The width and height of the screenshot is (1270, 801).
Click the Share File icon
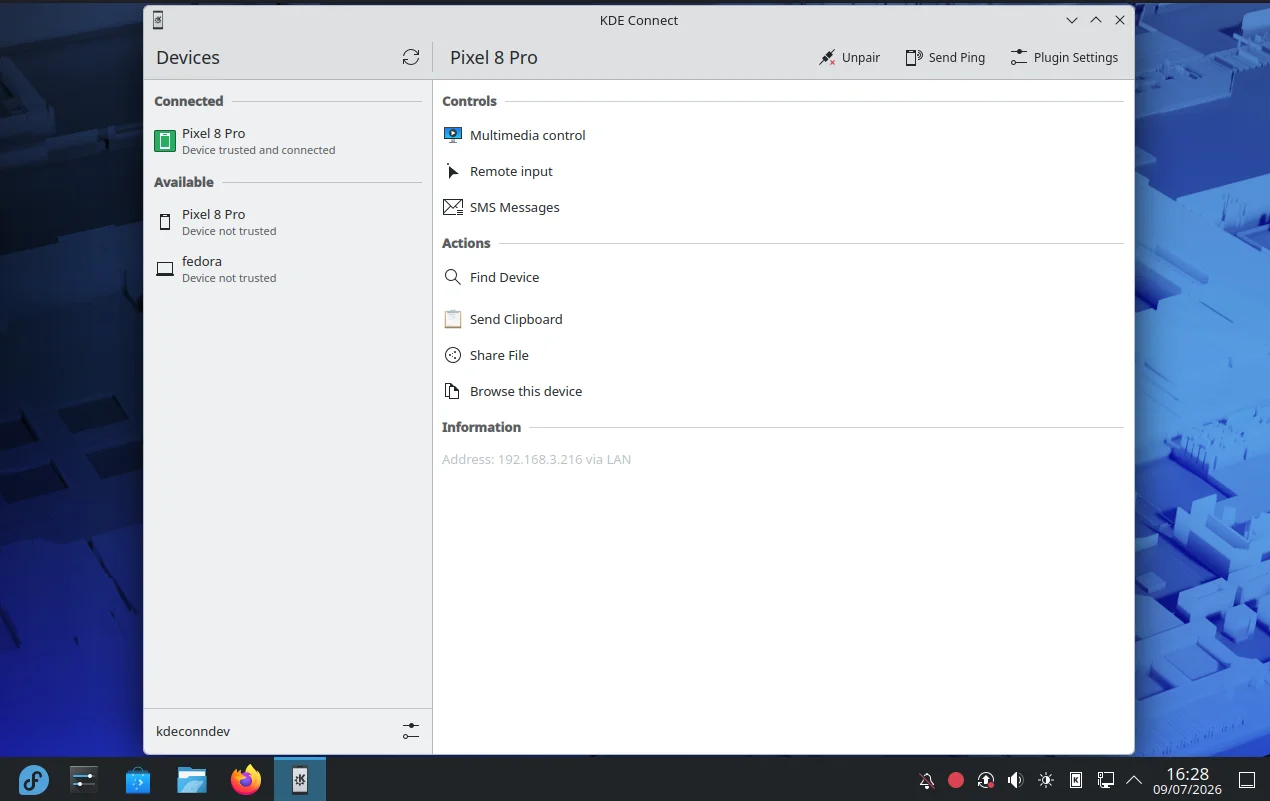452,355
